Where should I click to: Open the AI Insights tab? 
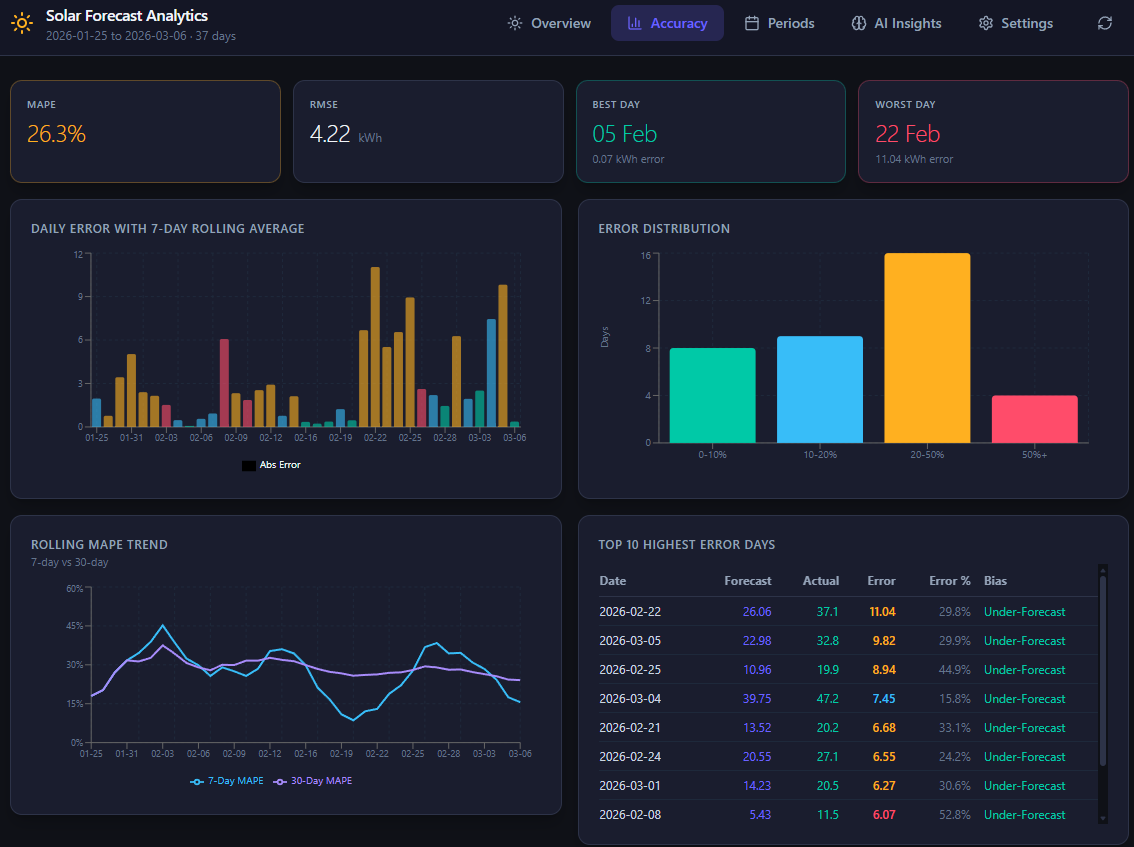[895, 23]
